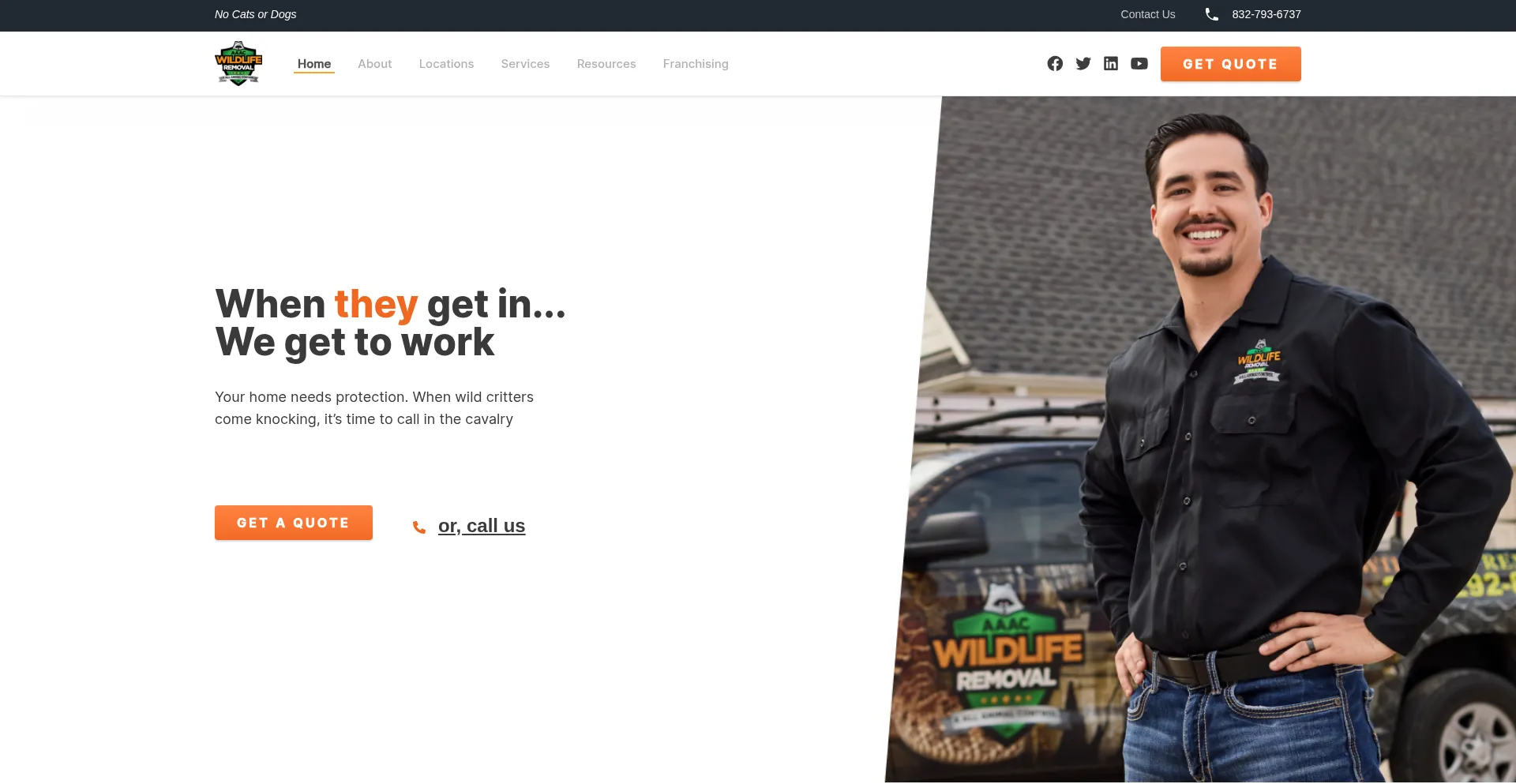Call the 832-793-6737 phone number link
Screen dimensions: 1516x784
(1266, 14)
